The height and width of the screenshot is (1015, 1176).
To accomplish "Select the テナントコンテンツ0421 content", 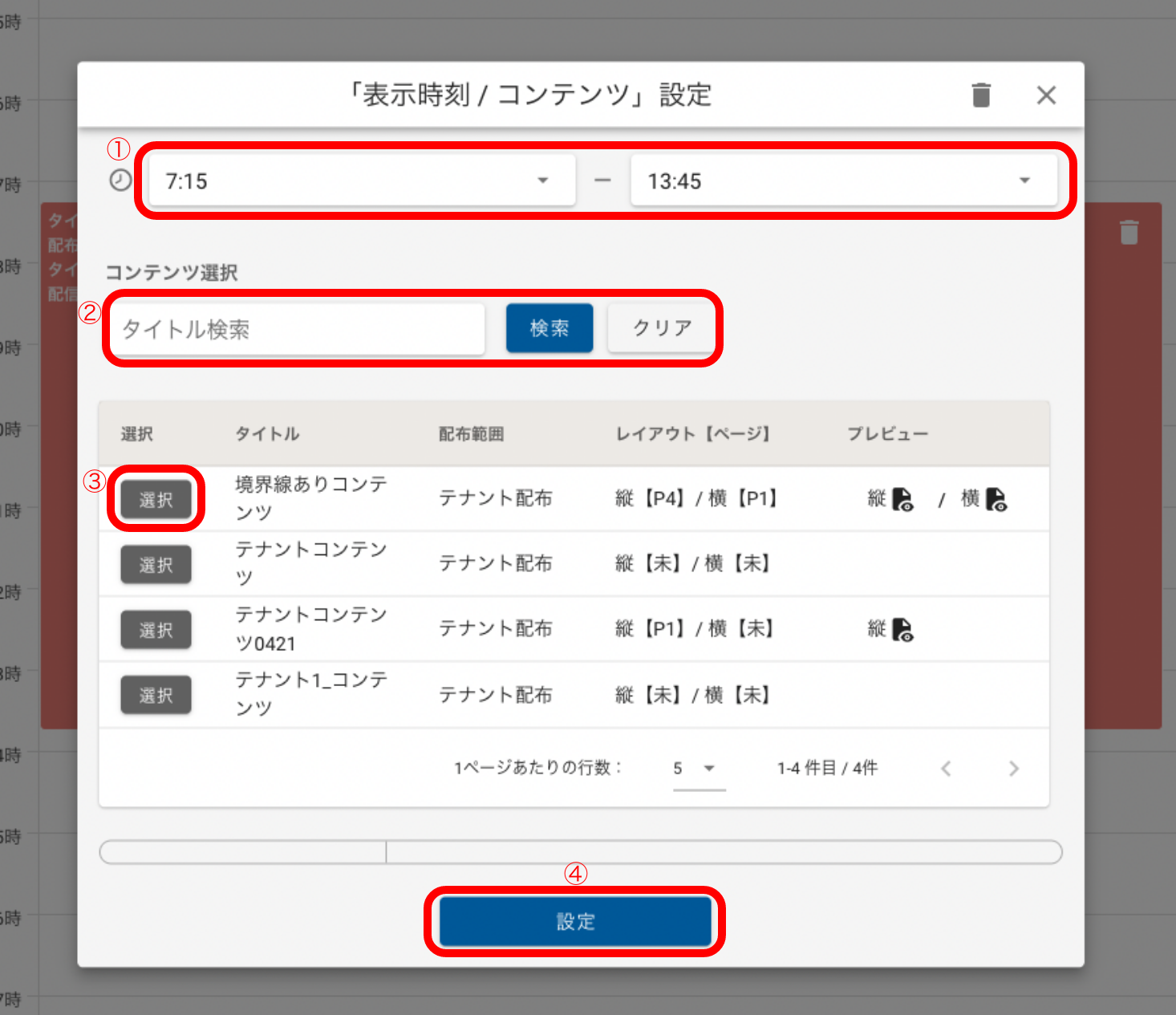I will (x=156, y=630).
